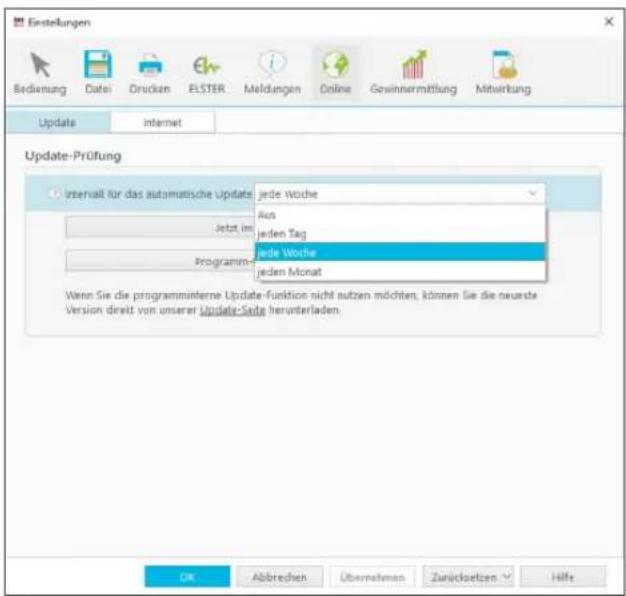Screen dimensions: 626x596
Task: Click the Update-Prüfung section heading
Action: point(73,156)
